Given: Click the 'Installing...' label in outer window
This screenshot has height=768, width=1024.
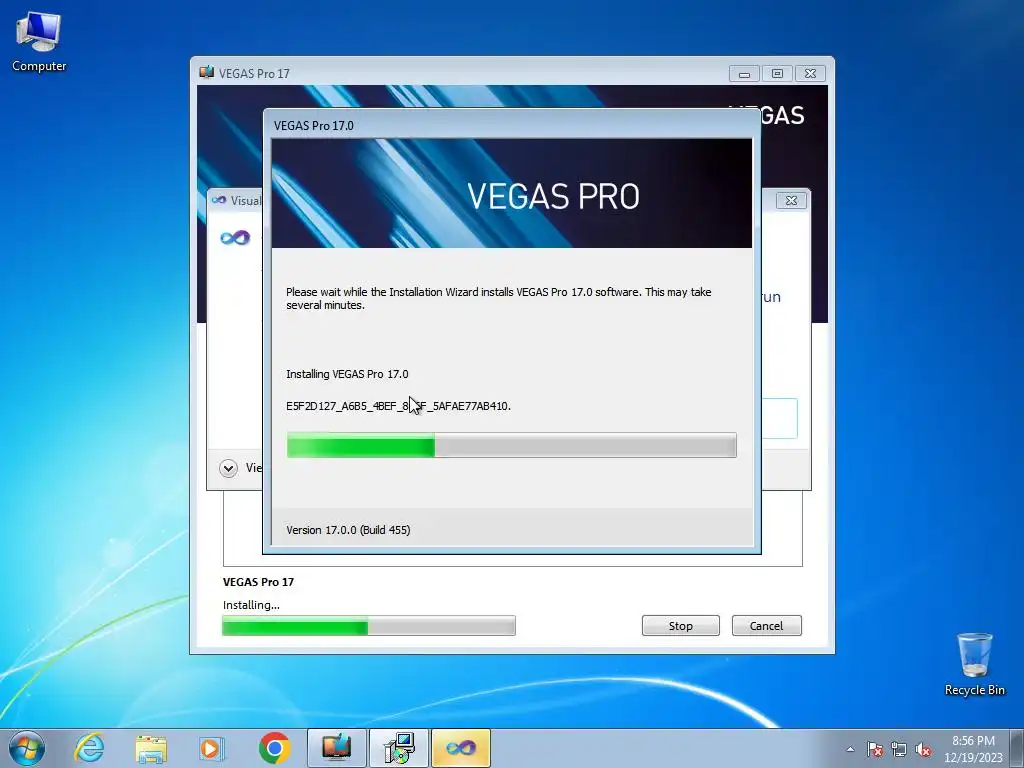Looking at the screenshot, I should (251, 605).
